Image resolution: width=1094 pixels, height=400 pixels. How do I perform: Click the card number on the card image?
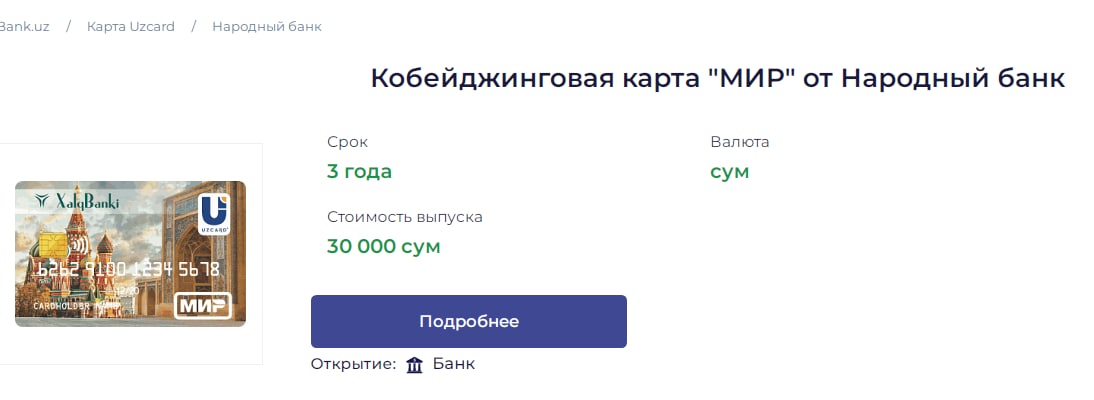128,269
